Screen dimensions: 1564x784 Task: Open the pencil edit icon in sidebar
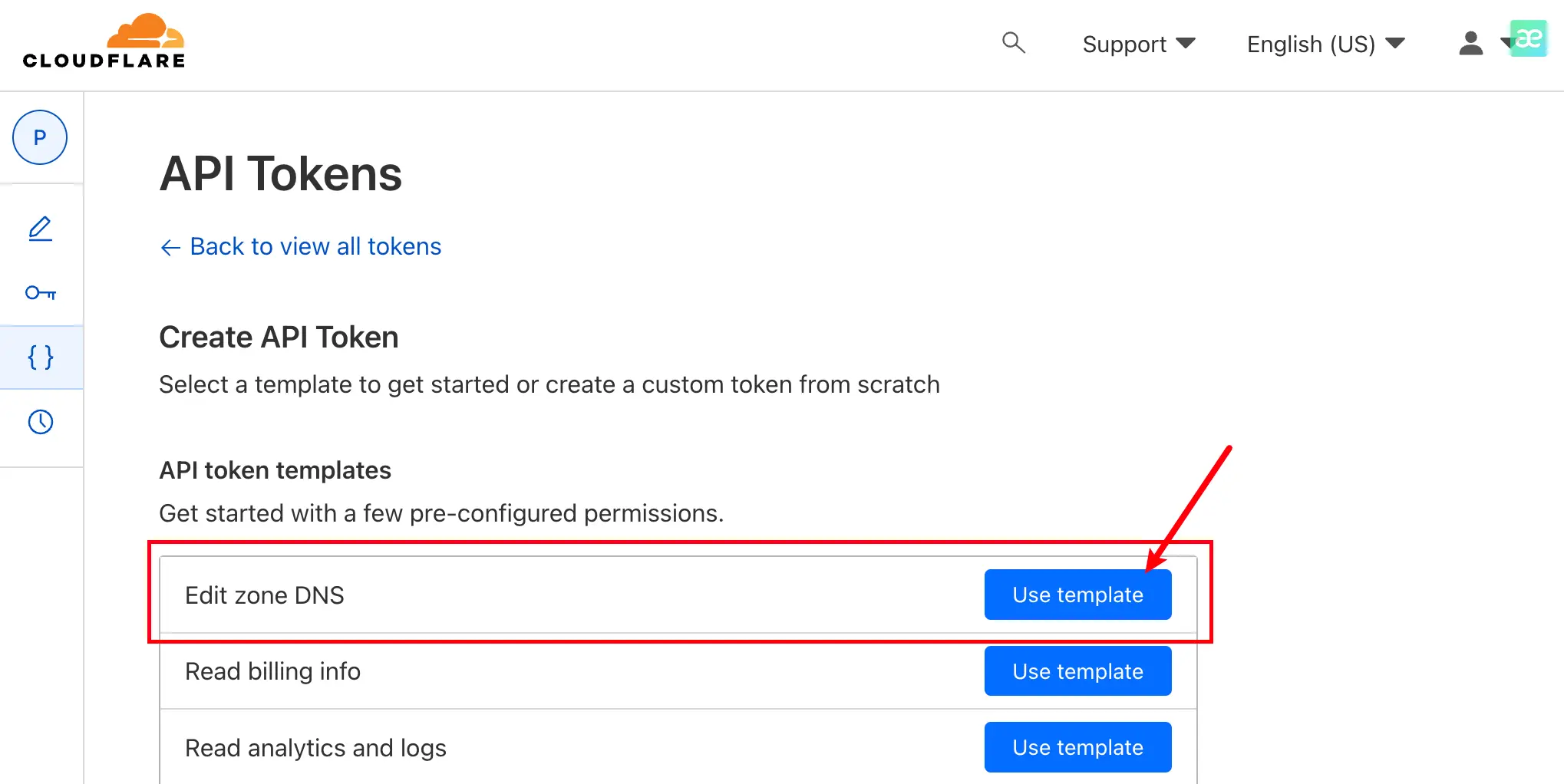(x=41, y=229)
